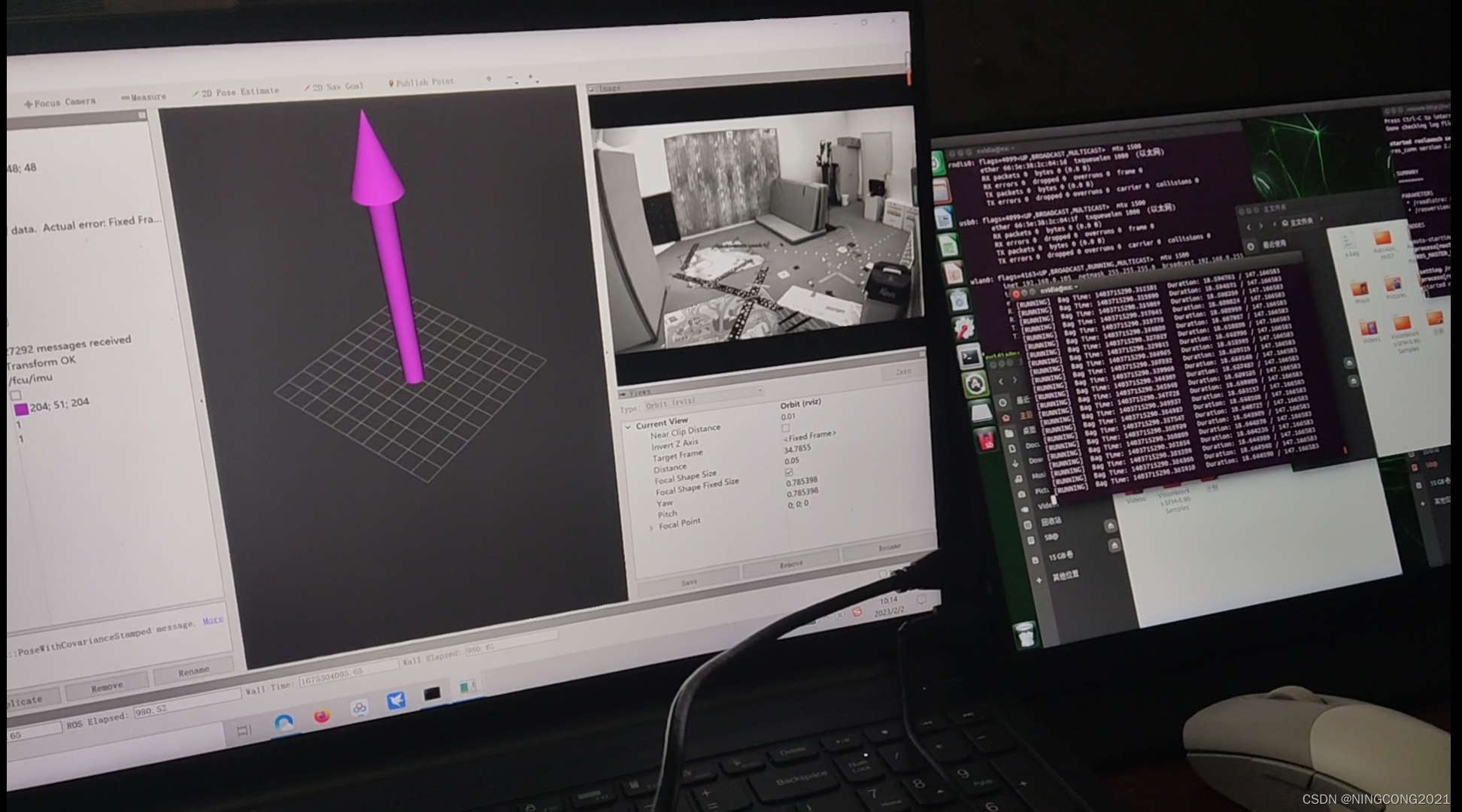Image resolution: width=1462 pixels, height=812 pixels.
Task: Click the magenta 204; 51; 204 color swatch
Action: coord(21,408)
